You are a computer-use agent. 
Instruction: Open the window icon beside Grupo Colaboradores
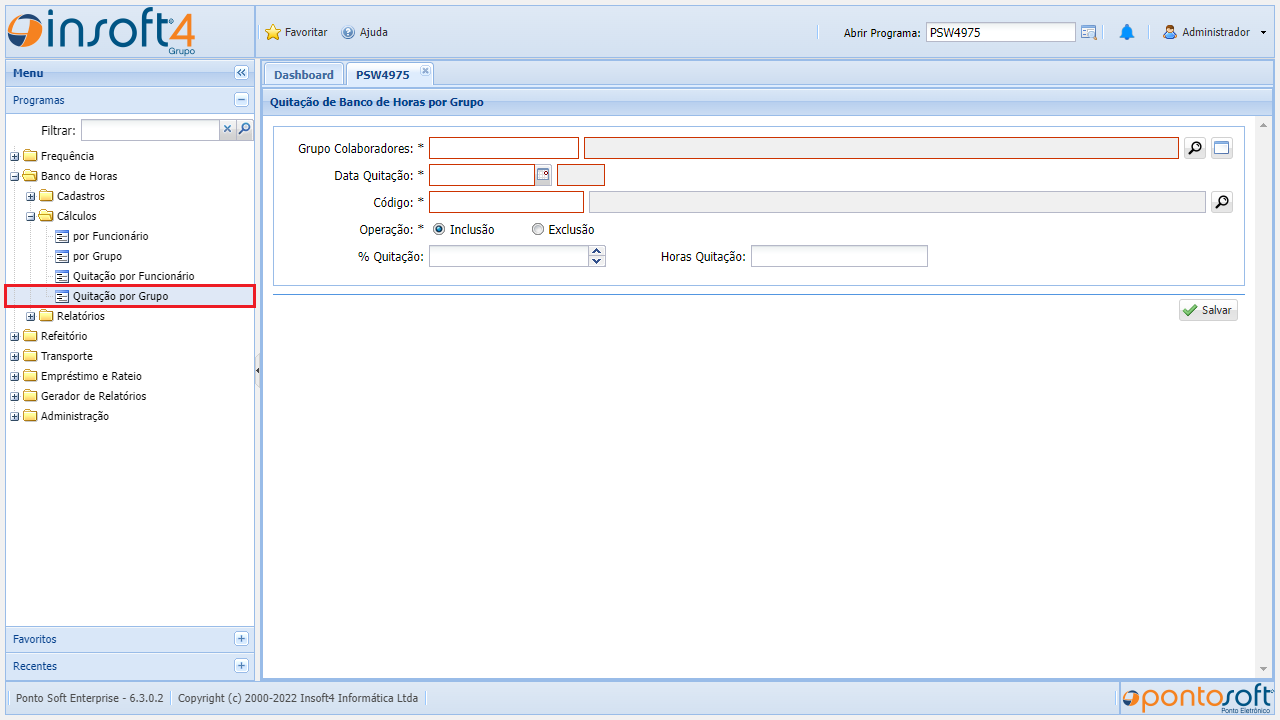(1221, 148)
